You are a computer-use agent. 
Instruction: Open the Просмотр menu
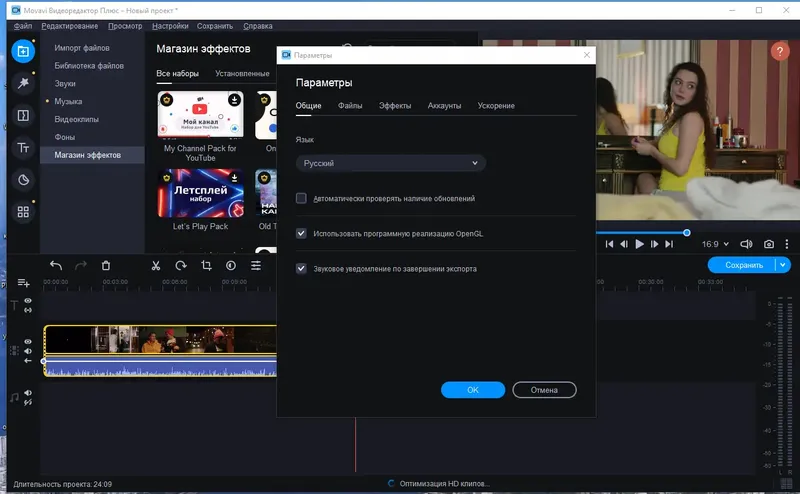[x=125, y=26]
